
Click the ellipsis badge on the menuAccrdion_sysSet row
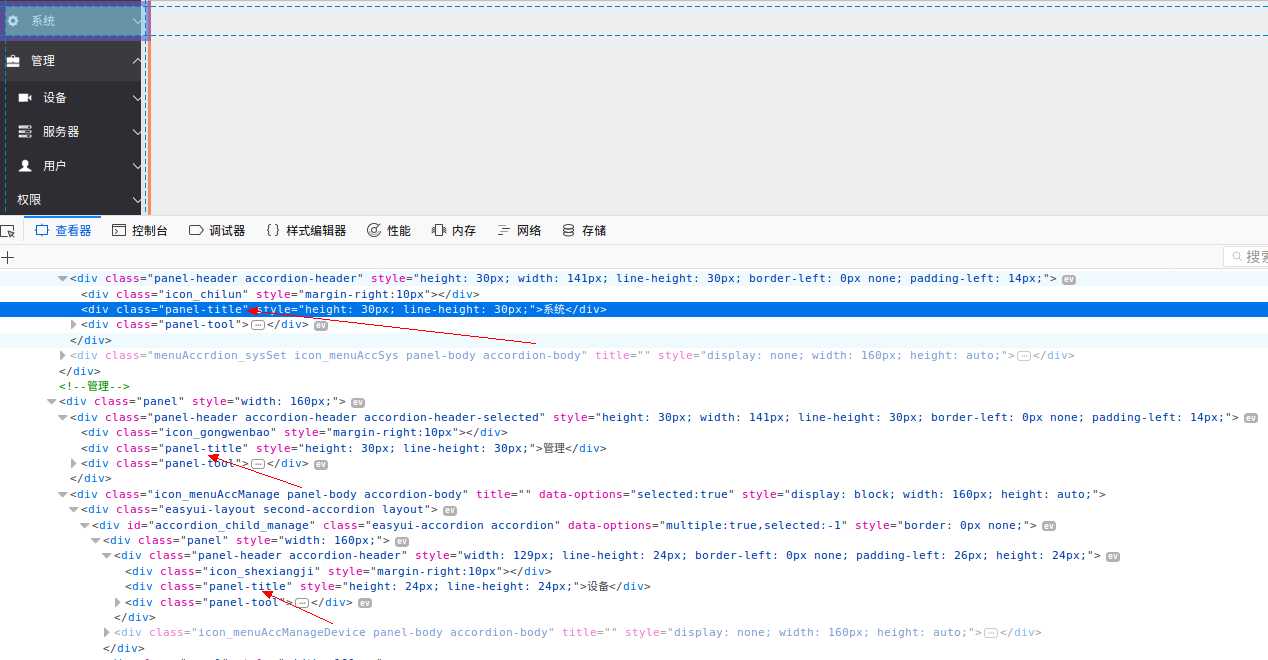[x=1024, y=356]
